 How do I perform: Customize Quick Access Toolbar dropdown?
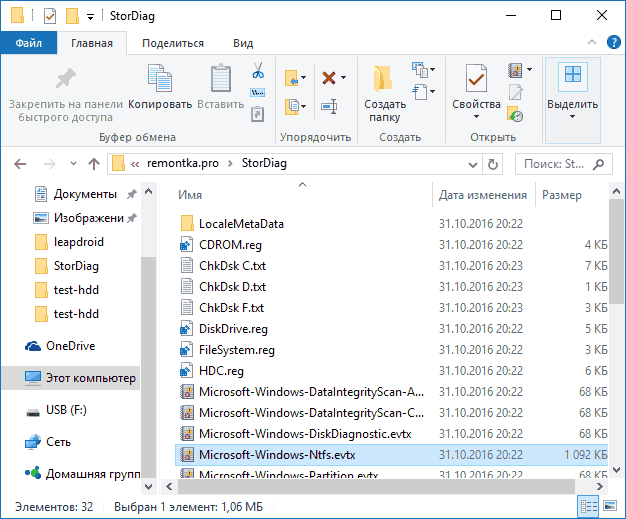pos(91,17)
